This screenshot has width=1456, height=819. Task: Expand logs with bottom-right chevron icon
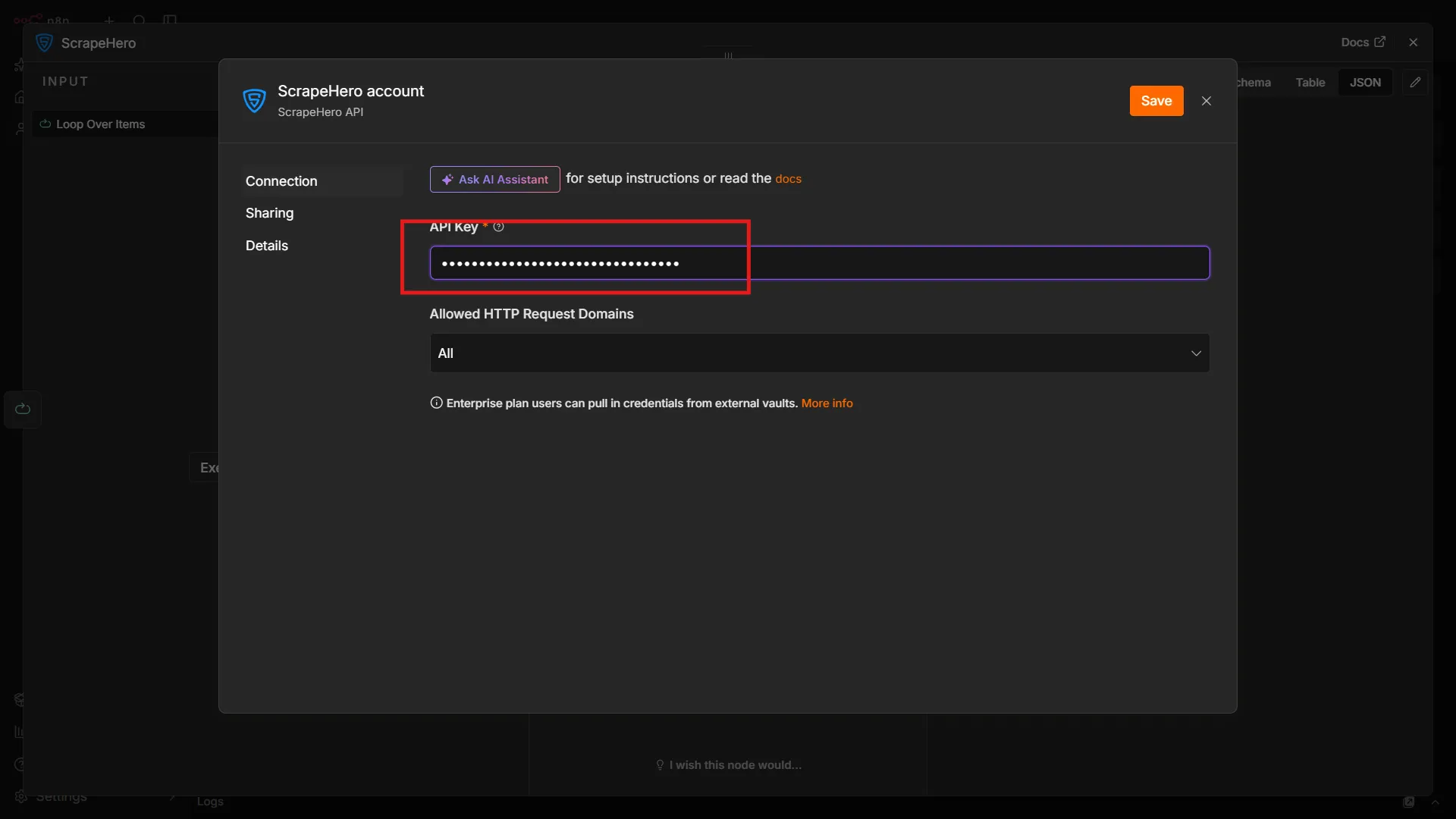tap(1435, 802)
